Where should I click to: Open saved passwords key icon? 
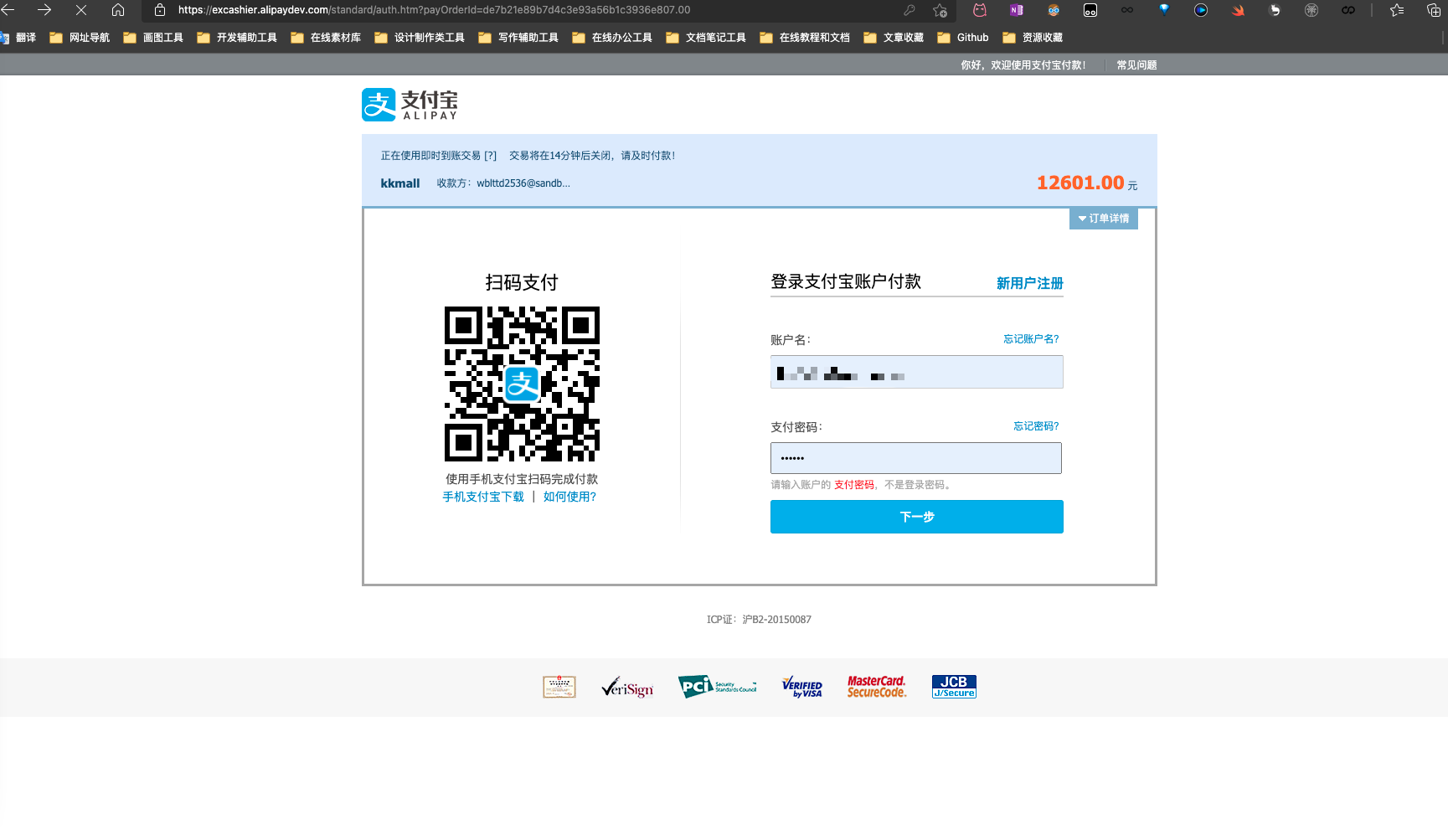click(910, 10)
